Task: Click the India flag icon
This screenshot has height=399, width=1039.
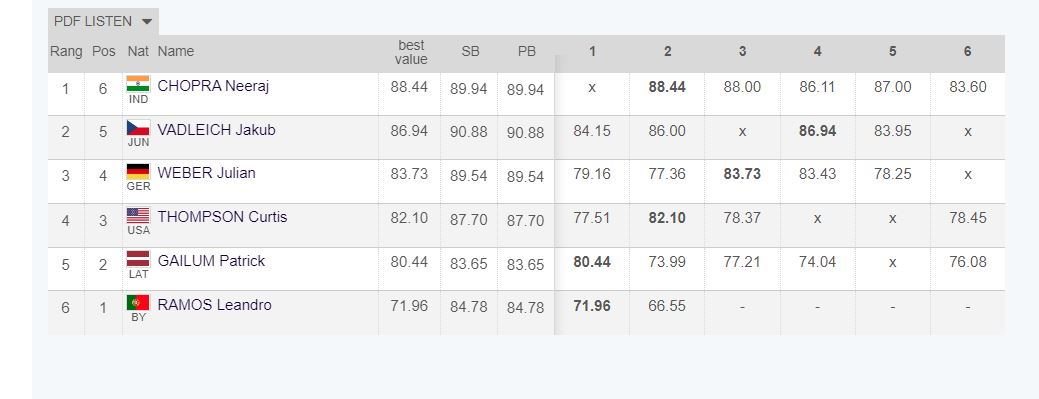Action: (138, 84)
